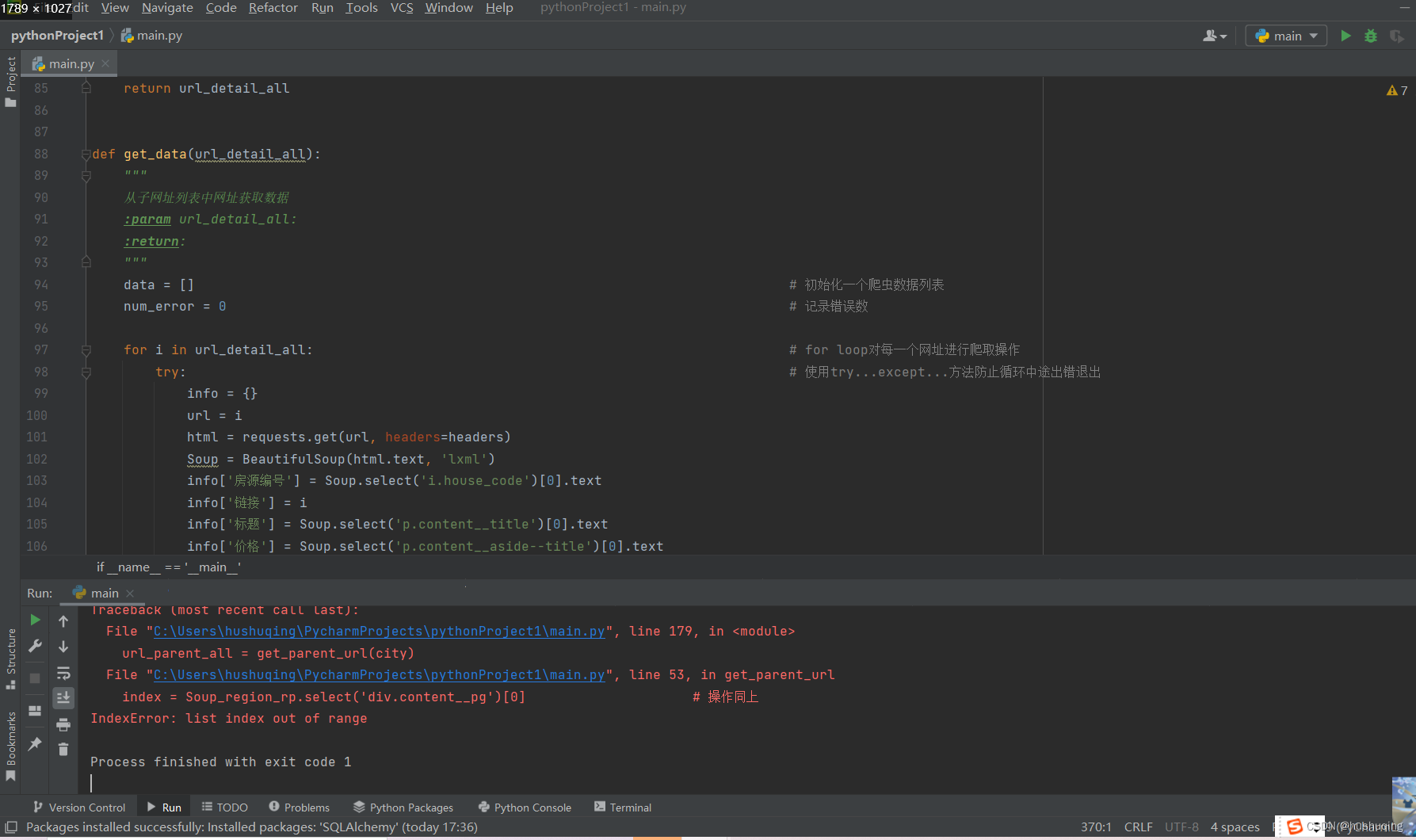The width and height of the screenshot is (1416, 840).
Task: Clear all Run console output
Action: coord(63,749)
